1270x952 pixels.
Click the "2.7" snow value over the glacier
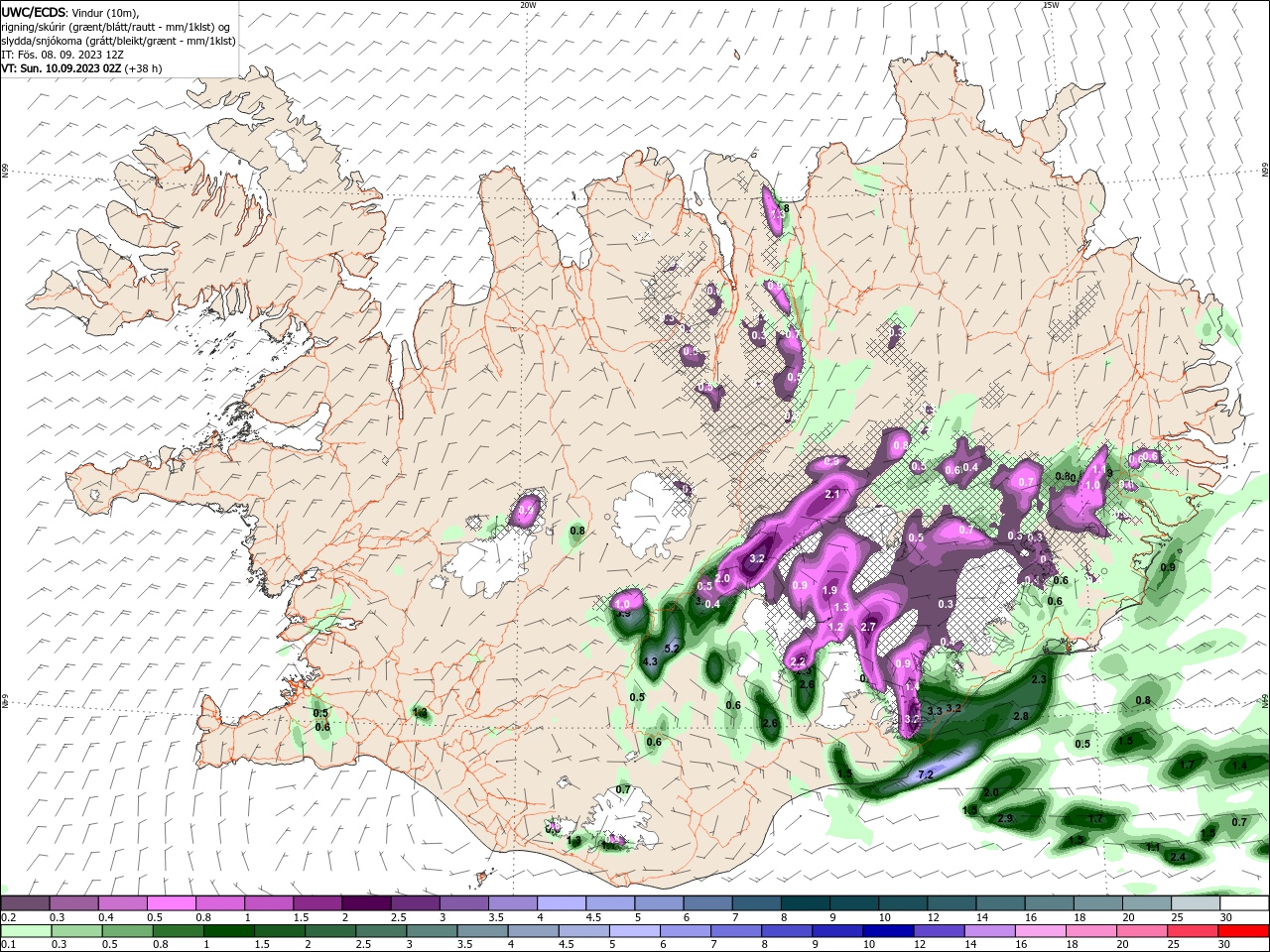(868, 627)
